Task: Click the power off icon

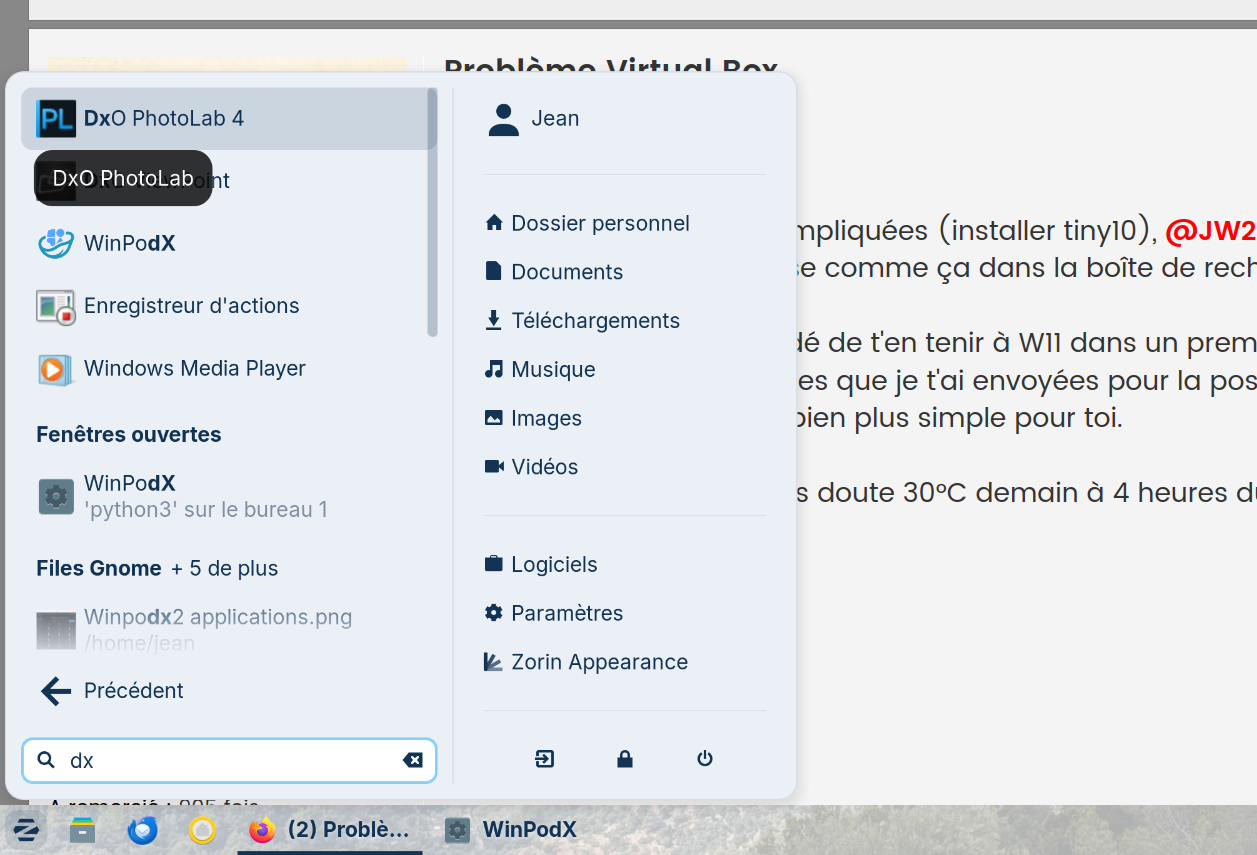Action: pyautogui.click(x=705, y=759)
